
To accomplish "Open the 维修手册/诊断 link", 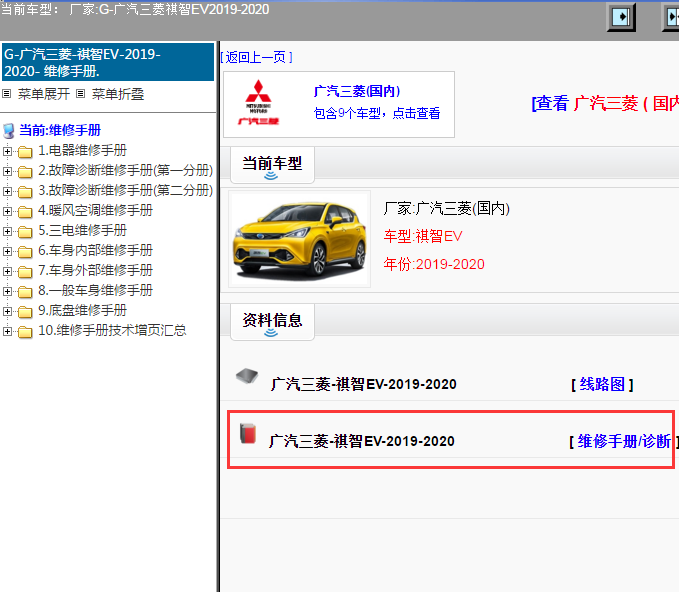I will (x=624, y=441).
